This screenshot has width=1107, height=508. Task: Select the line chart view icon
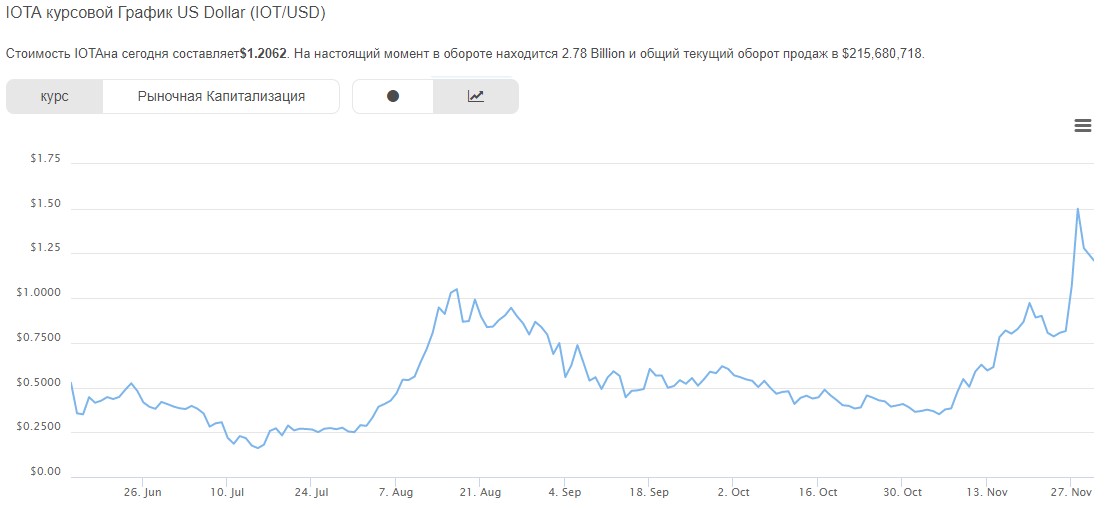[x=476, y=96]
